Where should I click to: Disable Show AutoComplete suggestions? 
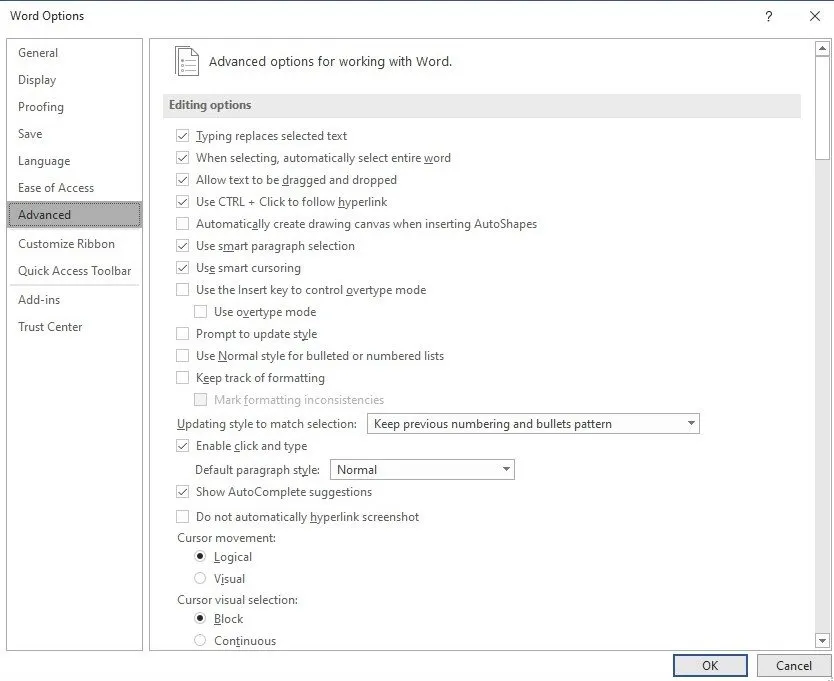tap(182, 492)
